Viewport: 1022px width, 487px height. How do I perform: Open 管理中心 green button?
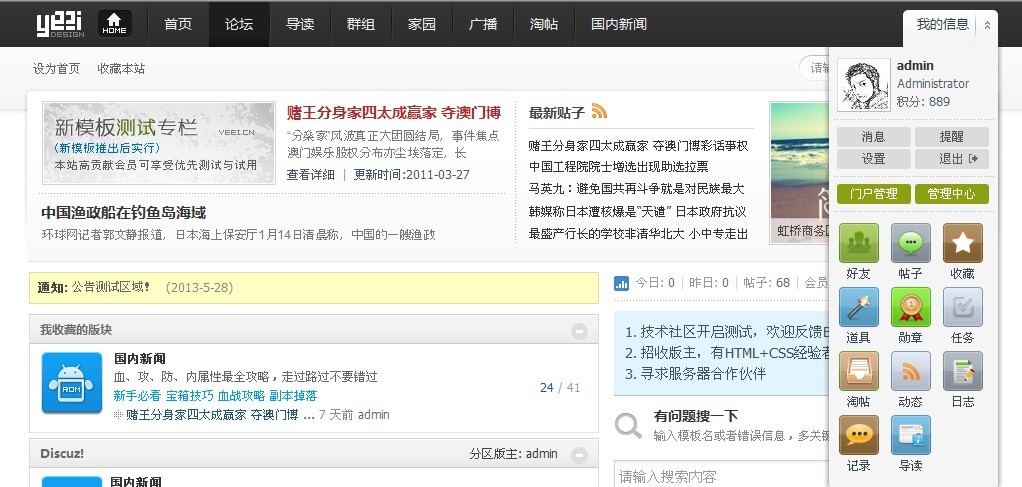tap(952, 194)
